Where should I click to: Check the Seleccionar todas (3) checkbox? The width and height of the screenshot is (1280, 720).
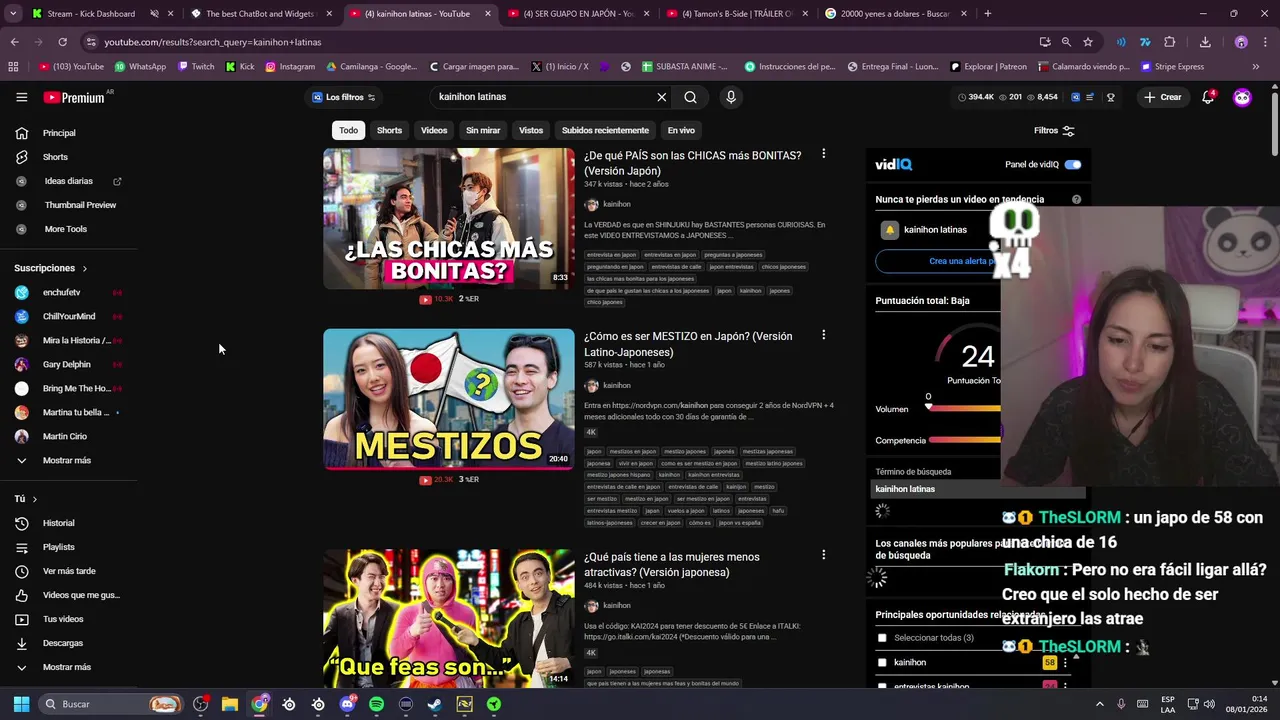pyautogui.click(x=882, y=638)
